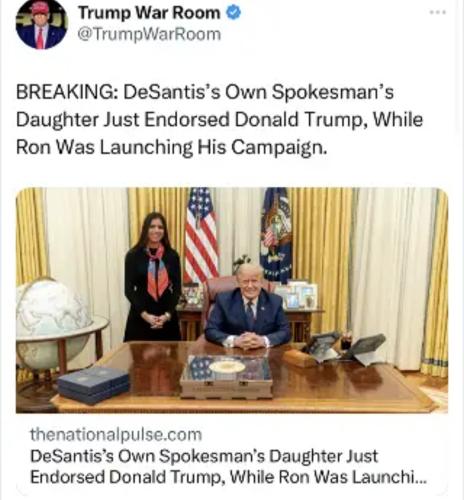Click the dark blue presidential flag
This screenshot has width=464, height=500.
277,233
